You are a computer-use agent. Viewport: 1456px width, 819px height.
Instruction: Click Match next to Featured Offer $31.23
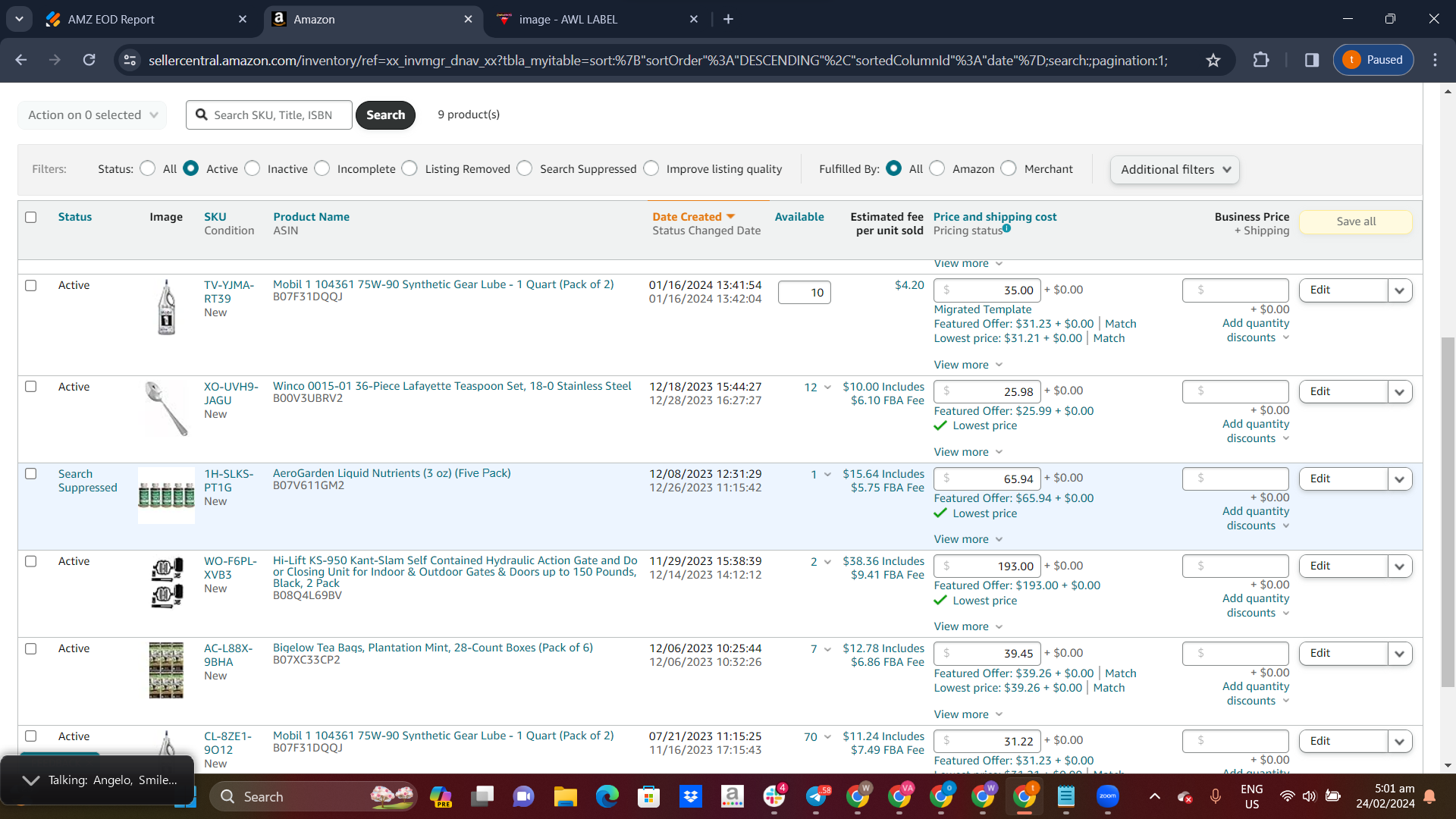1120,324
